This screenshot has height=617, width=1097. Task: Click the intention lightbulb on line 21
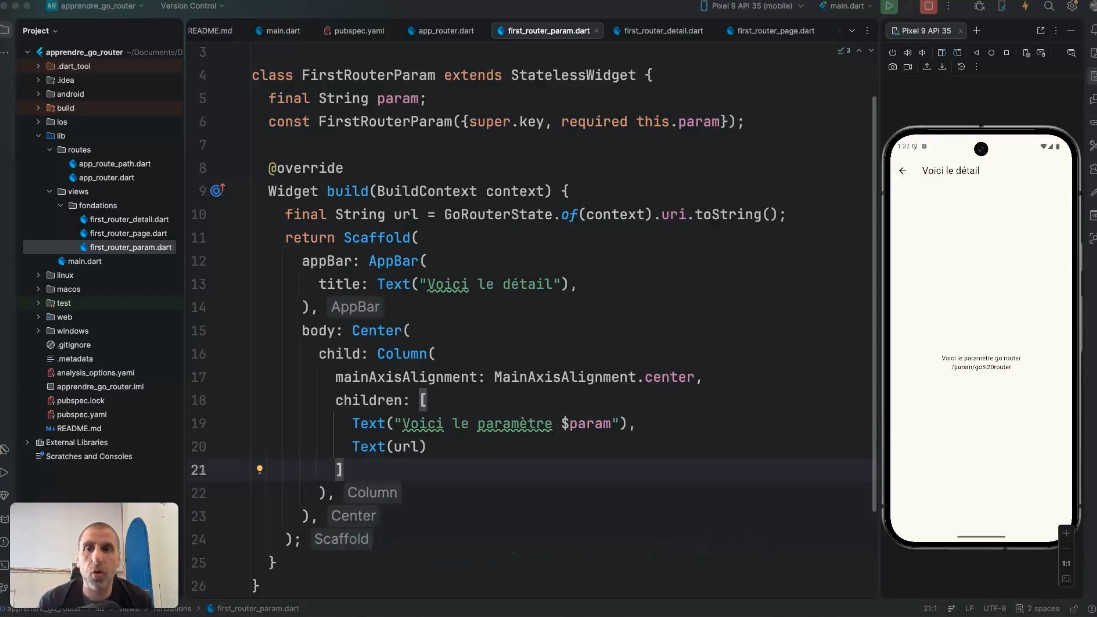[x=259, y=469]
